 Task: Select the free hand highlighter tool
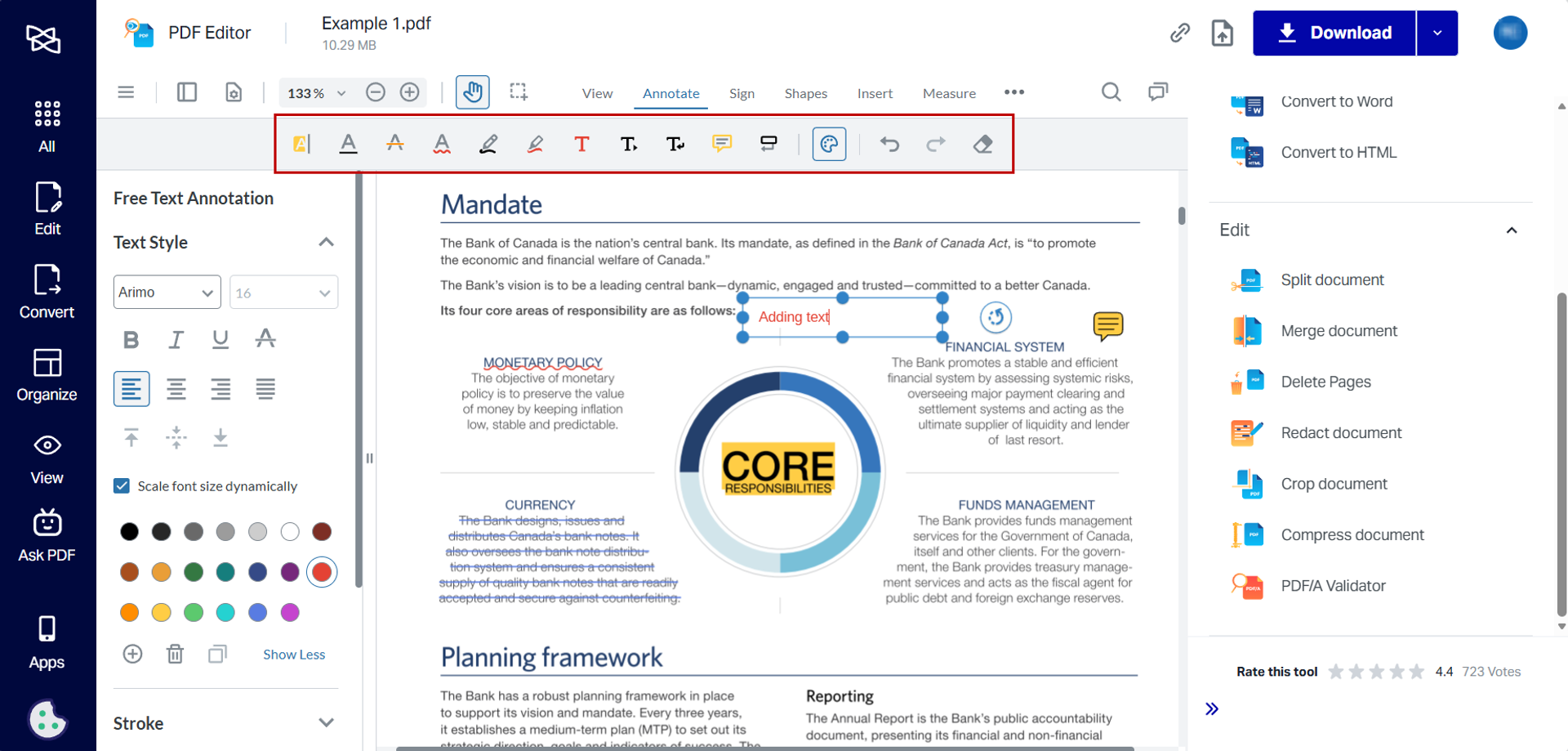tap(535, 144)
